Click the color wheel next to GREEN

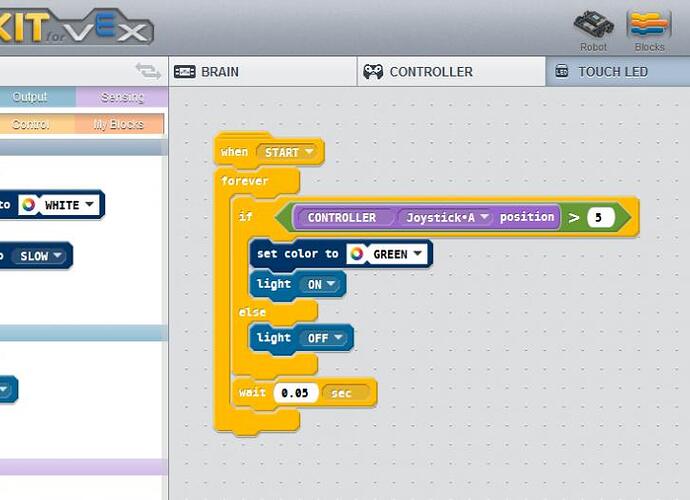point(357,254)
